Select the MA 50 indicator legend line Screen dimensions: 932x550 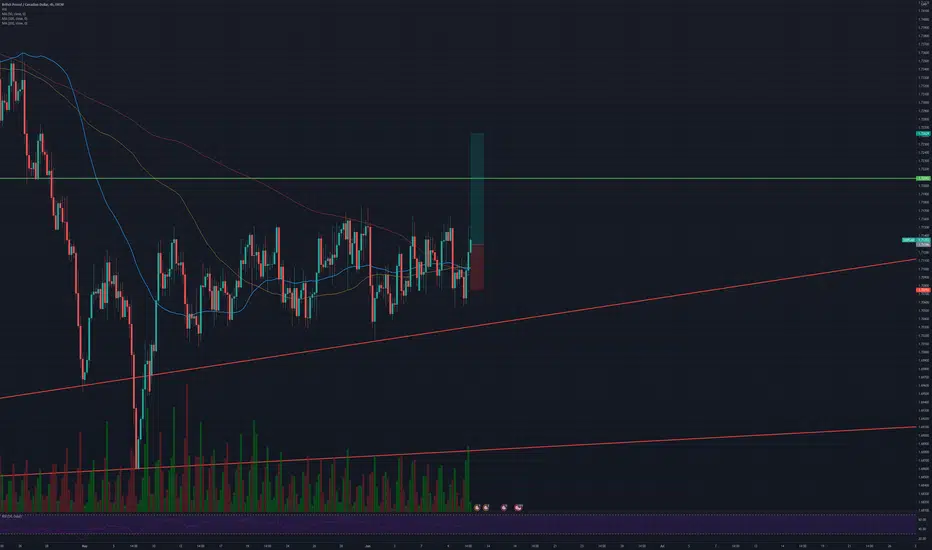tap(13, 14)
